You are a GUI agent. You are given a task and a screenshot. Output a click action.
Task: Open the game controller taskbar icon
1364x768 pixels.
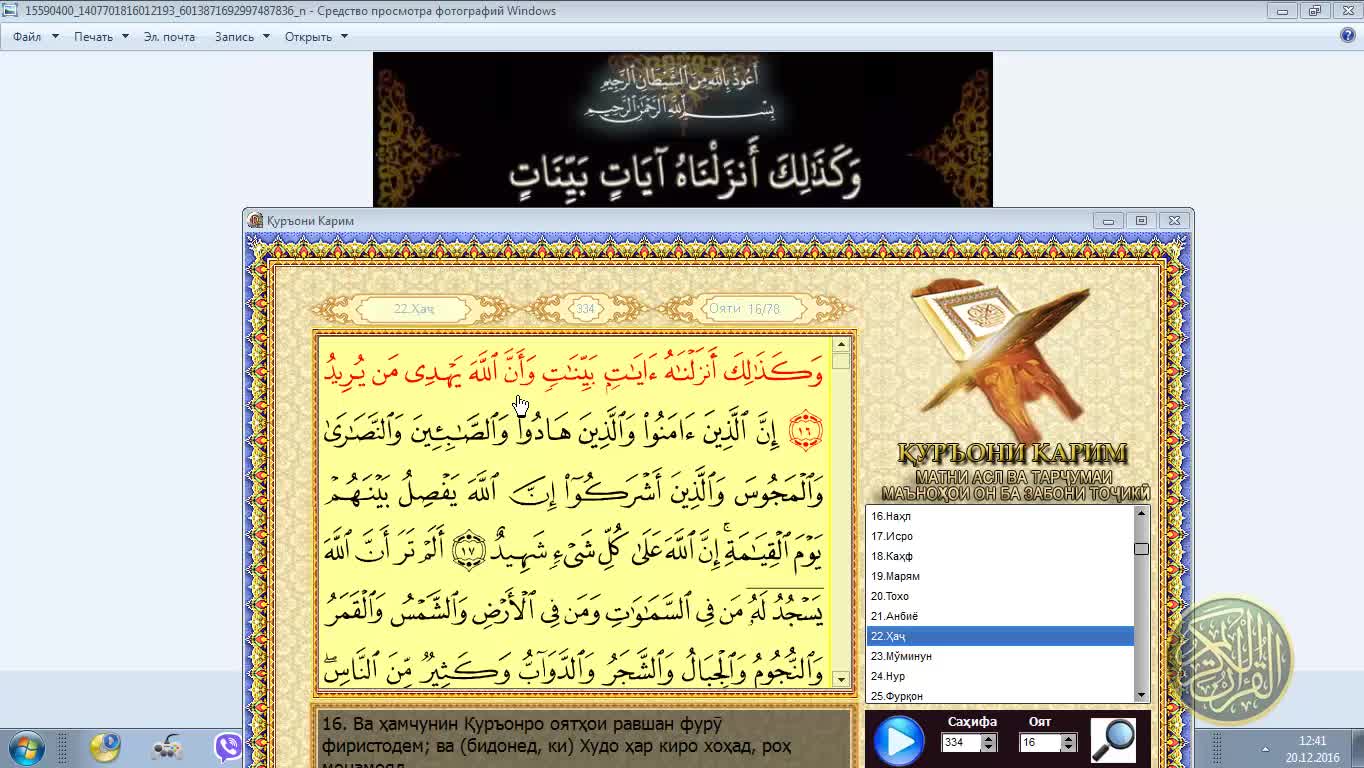[x=166, y=748]
